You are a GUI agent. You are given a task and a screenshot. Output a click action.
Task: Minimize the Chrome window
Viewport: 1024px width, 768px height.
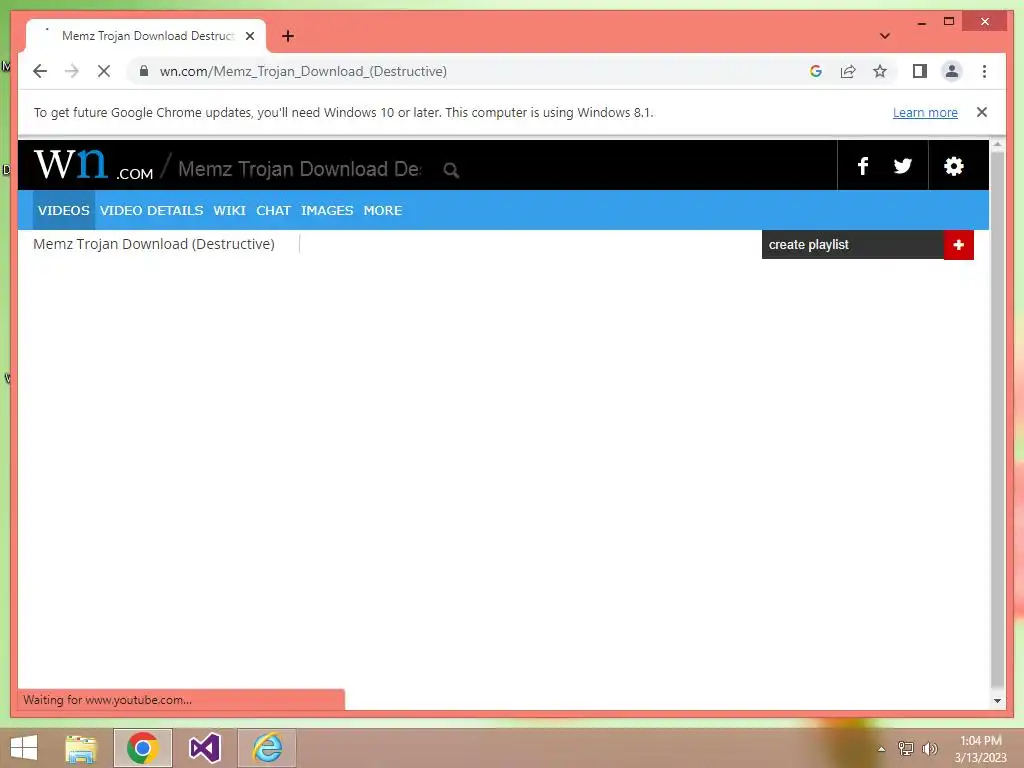click(921, 22)
